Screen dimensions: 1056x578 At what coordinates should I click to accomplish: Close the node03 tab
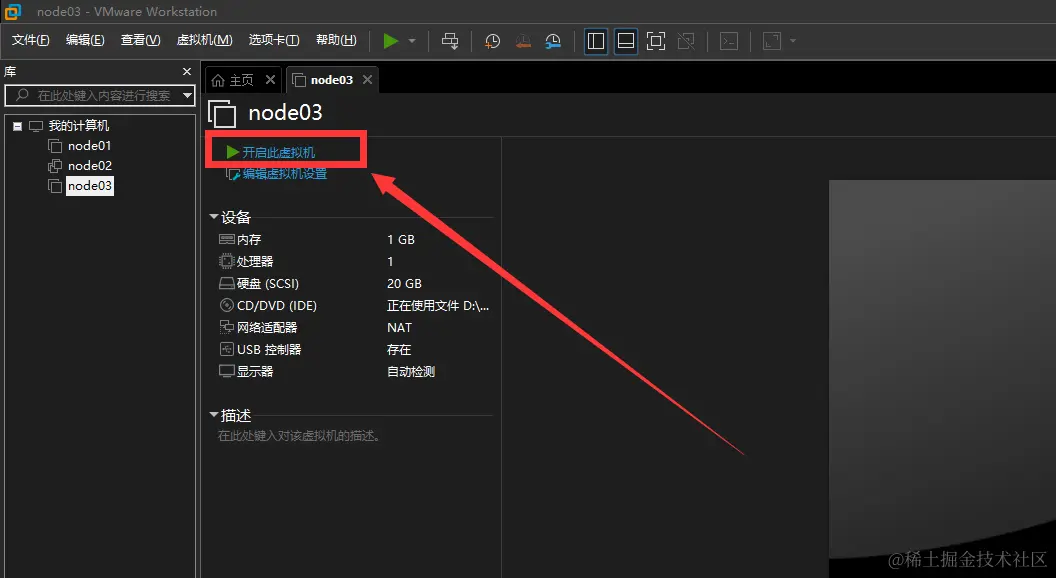coord(367,79)
